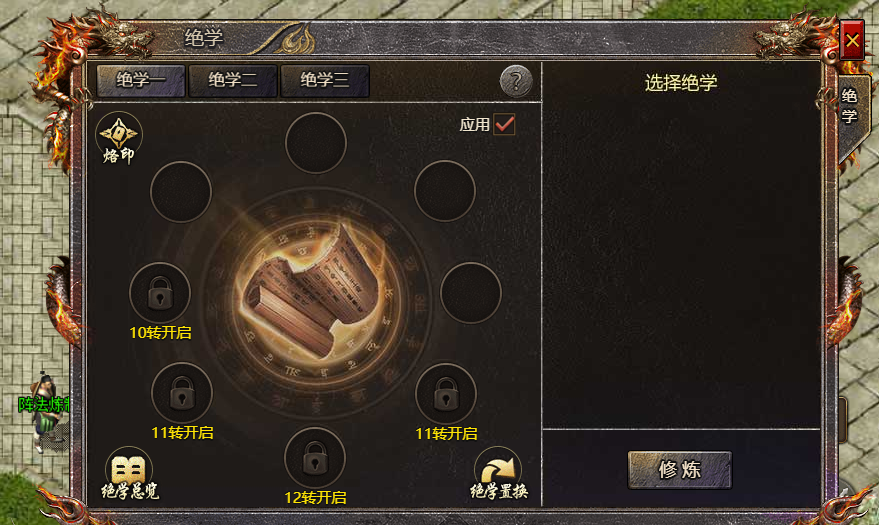Viewport: 879px width, 525px height.
Task: Select the empty upper-right skill slot
Action: pyautogui.click(x=445, y=191)
